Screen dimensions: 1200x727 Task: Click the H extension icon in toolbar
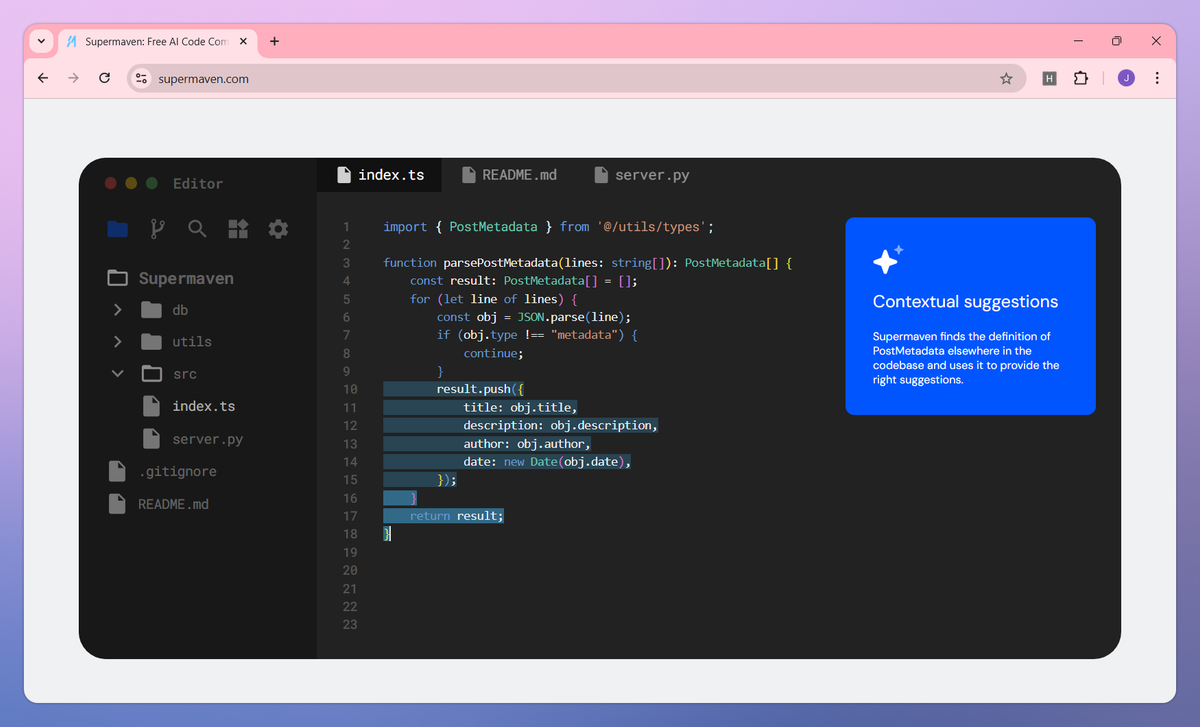pyautogui.click(x=1049, y=78)
